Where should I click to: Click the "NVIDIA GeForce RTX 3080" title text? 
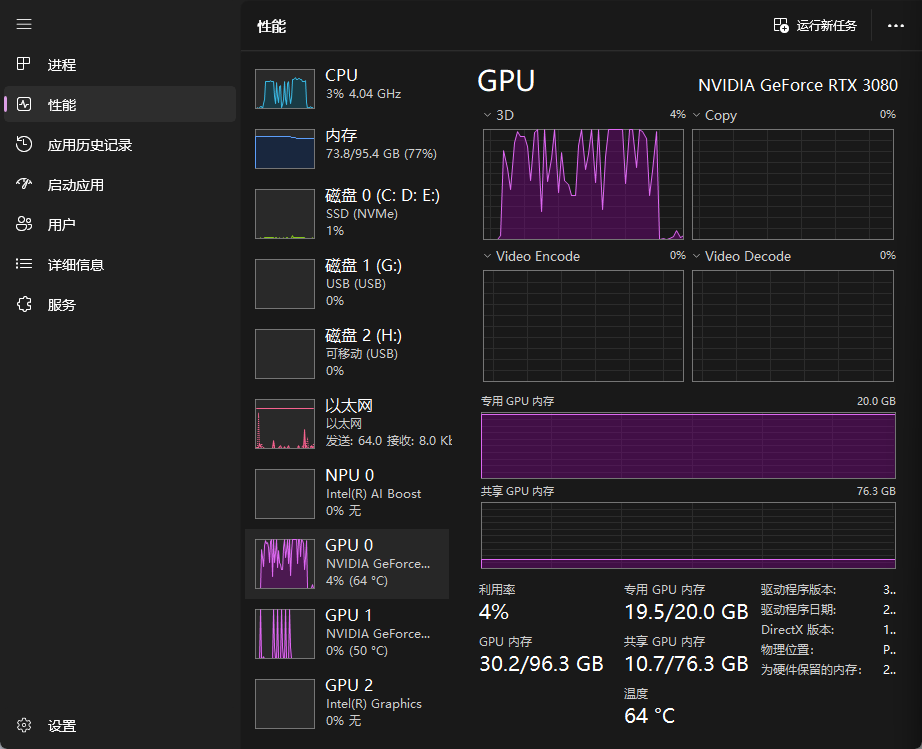click(x=798, y=85)
